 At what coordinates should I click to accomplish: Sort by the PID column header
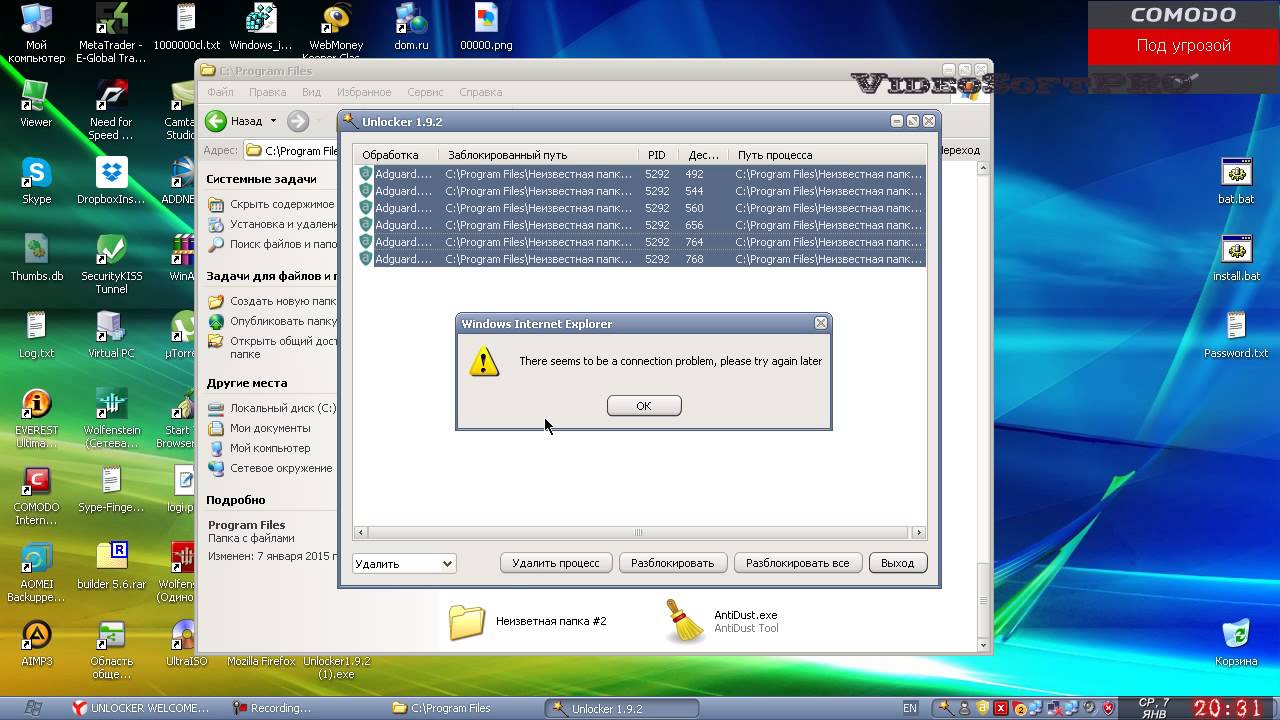657,155
